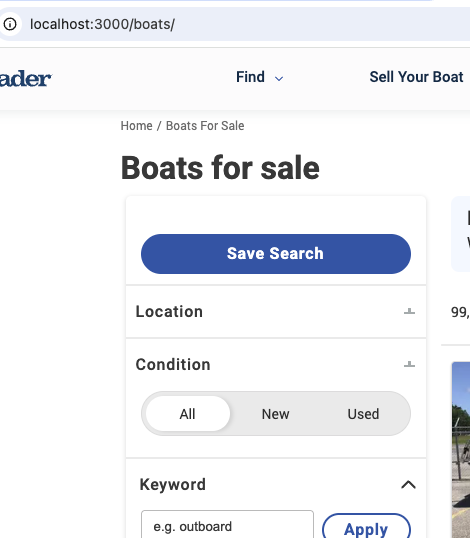Go to Home breadcrumb link
This screenshot has width=470, height=538.
coord(137,126)
